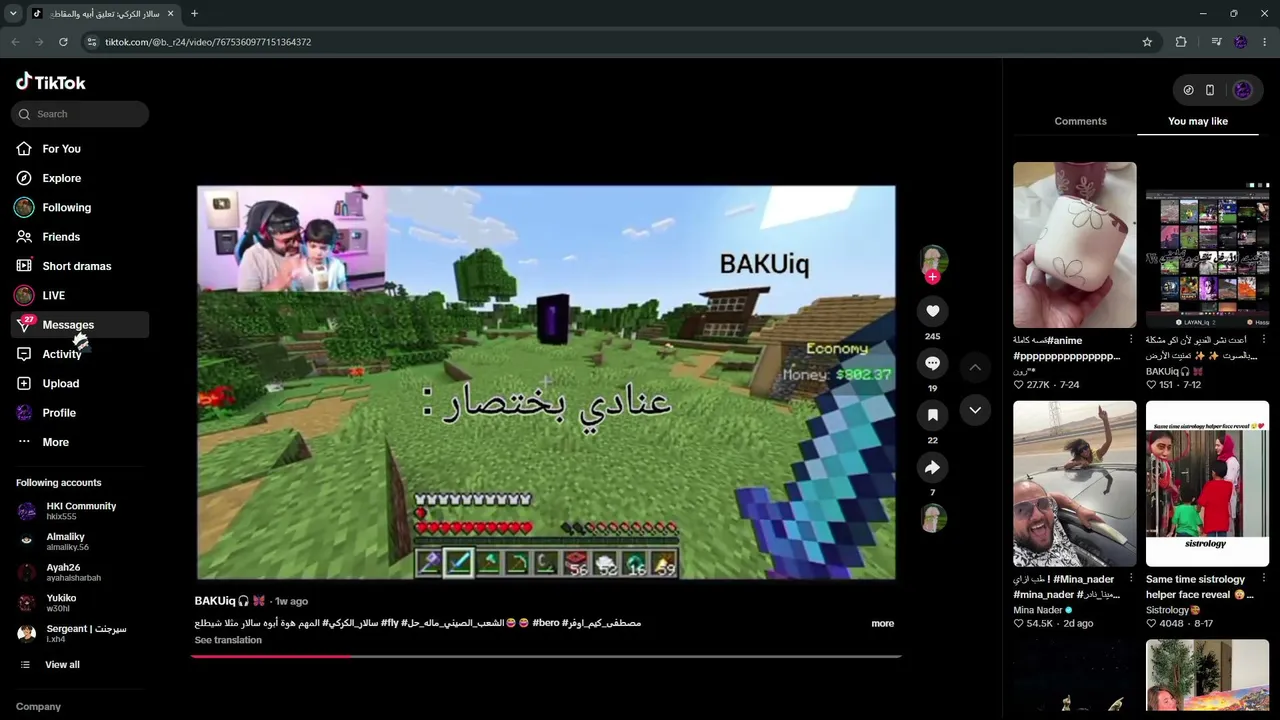The width and height of the screenshot is (1280, 720).
Task: Click the phone app icon at top right
Action: [1210, 90]
